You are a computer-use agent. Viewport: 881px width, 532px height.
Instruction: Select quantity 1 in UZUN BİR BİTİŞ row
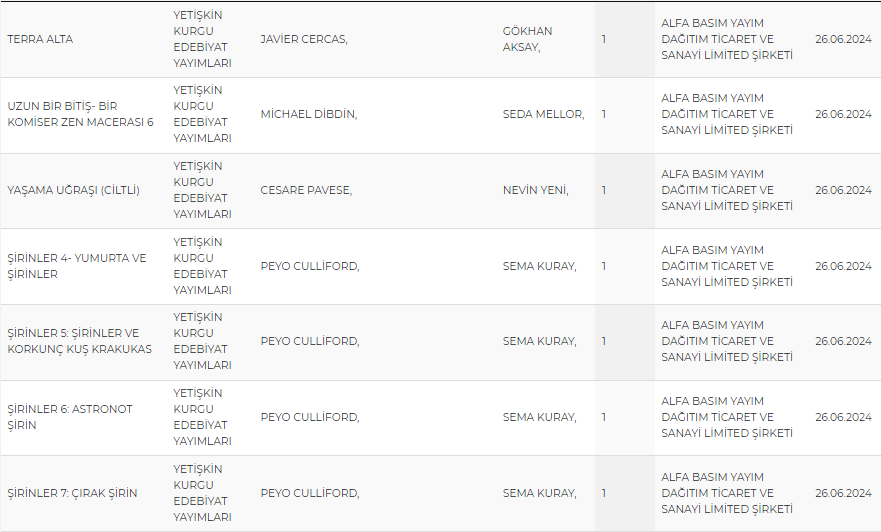604,114
